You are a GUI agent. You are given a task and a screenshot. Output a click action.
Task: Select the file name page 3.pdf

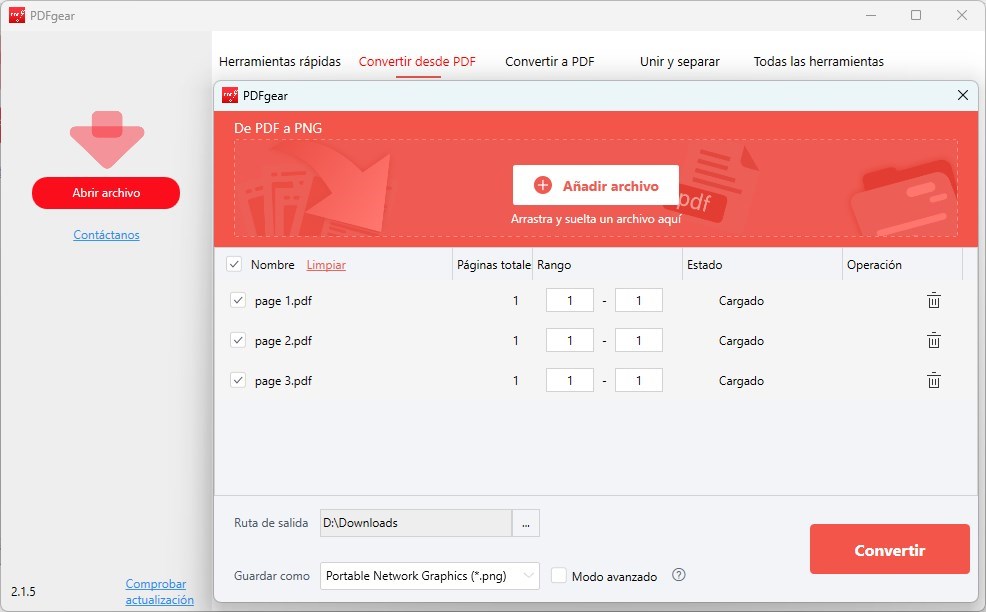pos(283,381)
